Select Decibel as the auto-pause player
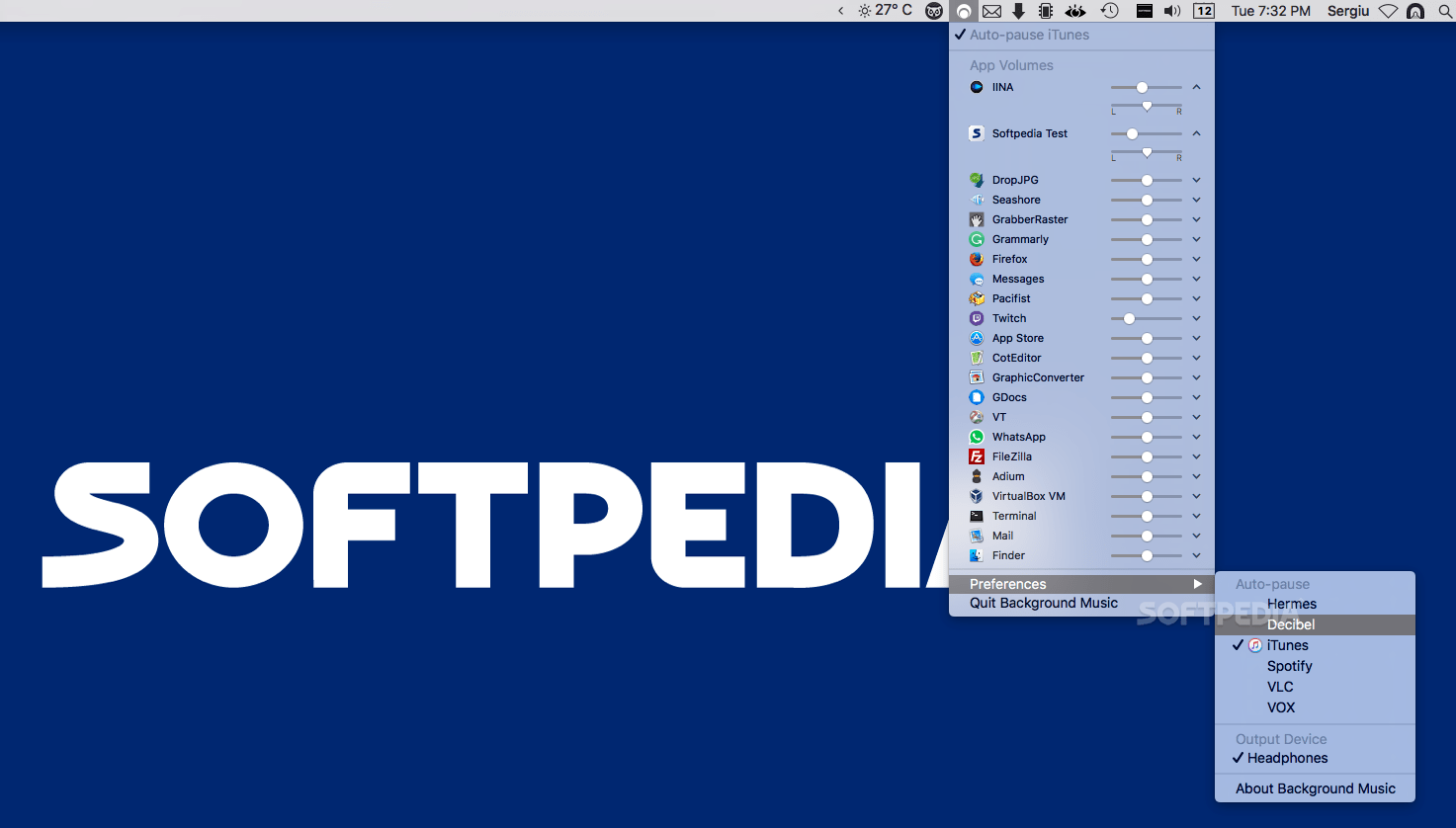The width and height of the screenshot is (1456, 828). point(1315,624)
